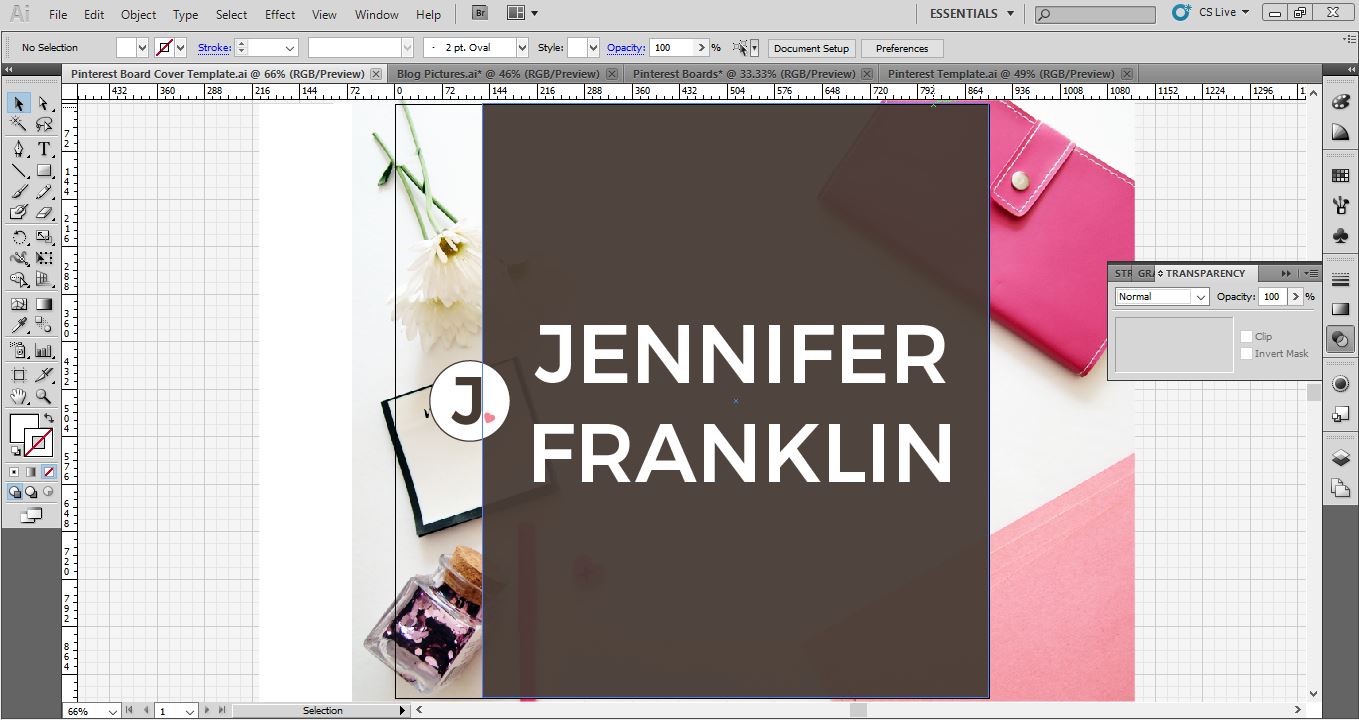Open the graphic Style dropdown
The image size is (1359, 720).
(592, 48)
